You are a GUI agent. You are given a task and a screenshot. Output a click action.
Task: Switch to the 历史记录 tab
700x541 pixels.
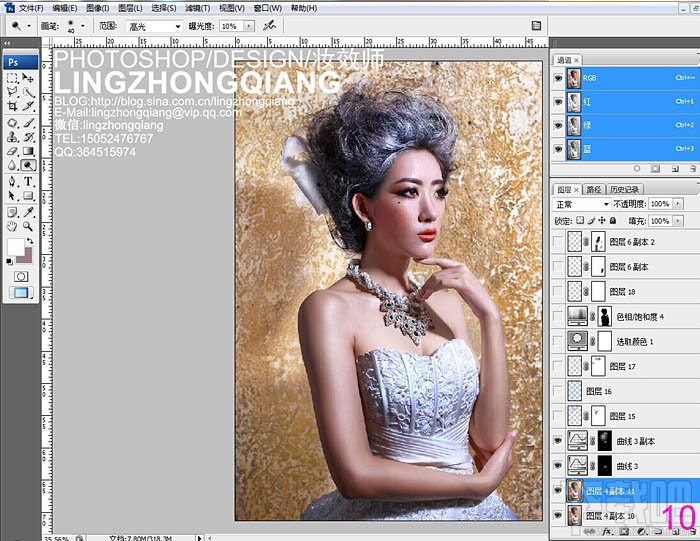click(x=624, y=189)
